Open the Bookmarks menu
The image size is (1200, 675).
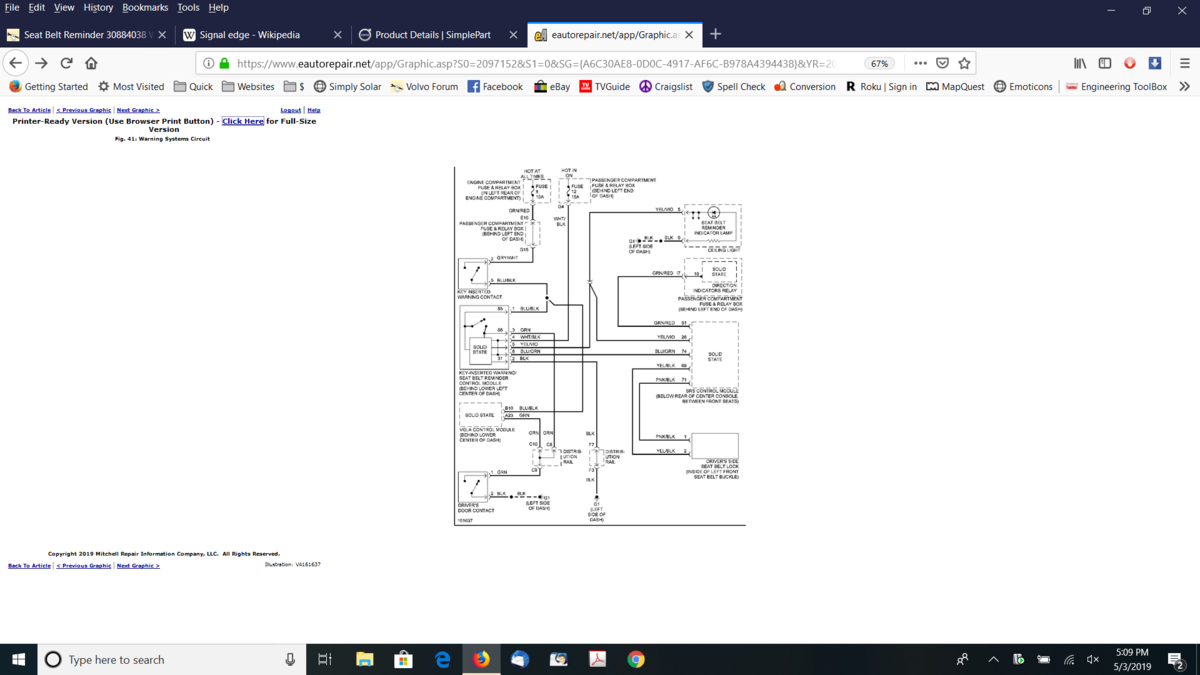point(145,7)
